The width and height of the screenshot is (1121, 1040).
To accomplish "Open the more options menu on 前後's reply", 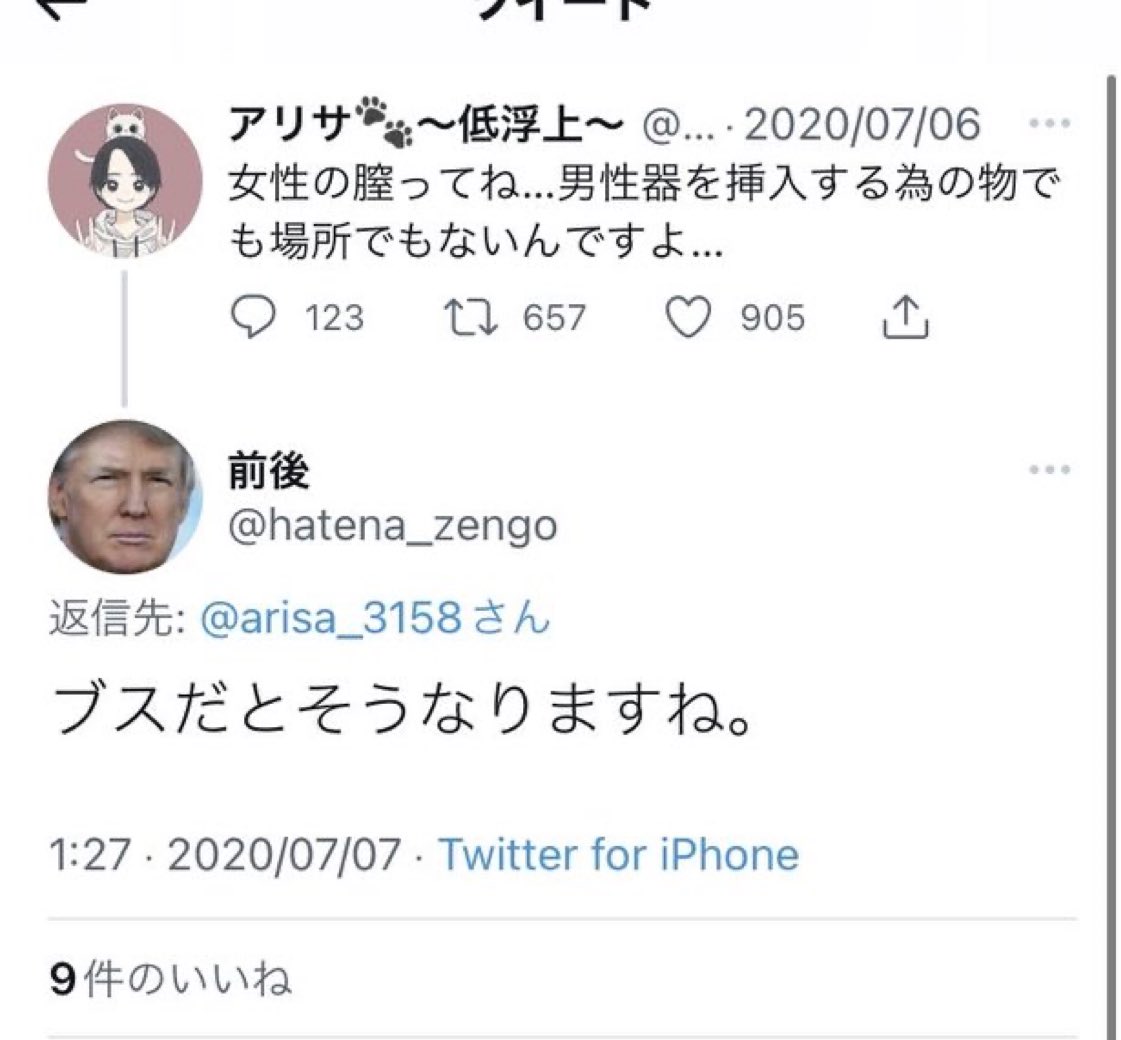I will point(1049,469).
